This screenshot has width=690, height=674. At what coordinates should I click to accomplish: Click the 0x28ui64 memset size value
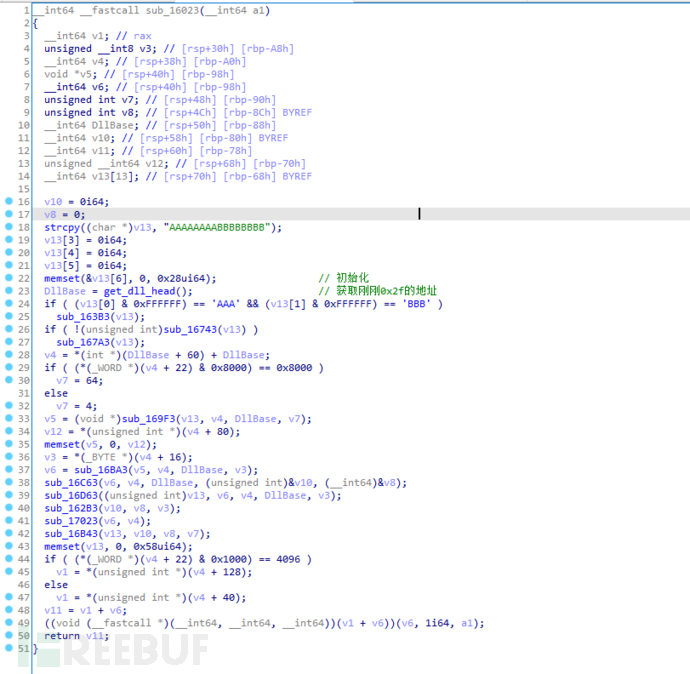click(x=181, y=278)
